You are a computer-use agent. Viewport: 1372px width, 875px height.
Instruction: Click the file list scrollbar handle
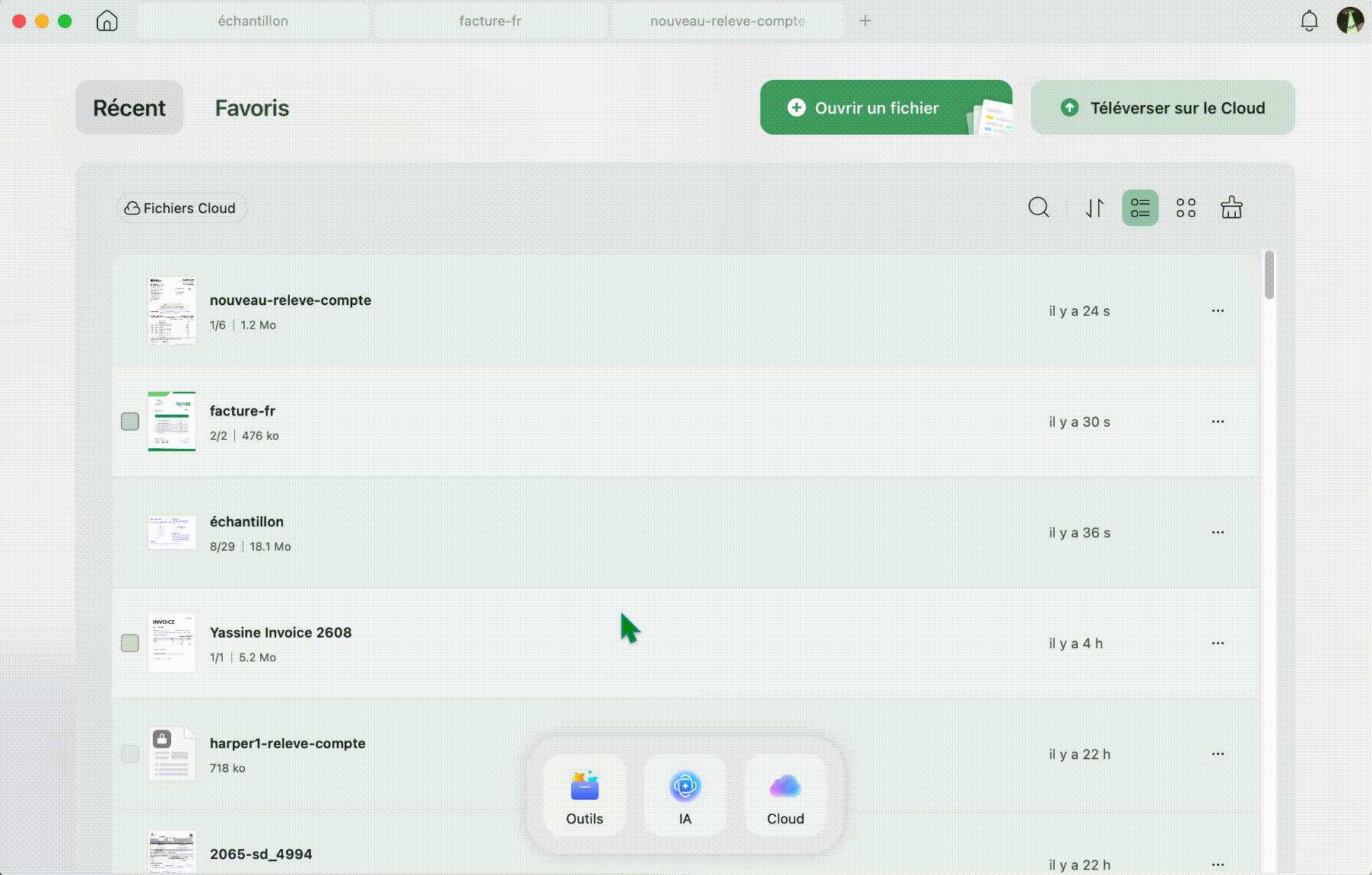[1269, 275]
